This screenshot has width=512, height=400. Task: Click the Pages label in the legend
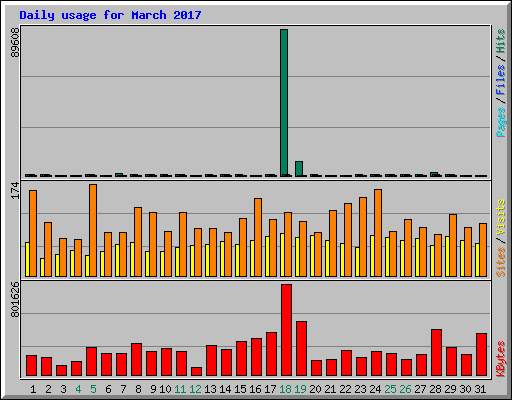(x=500, y=122)
